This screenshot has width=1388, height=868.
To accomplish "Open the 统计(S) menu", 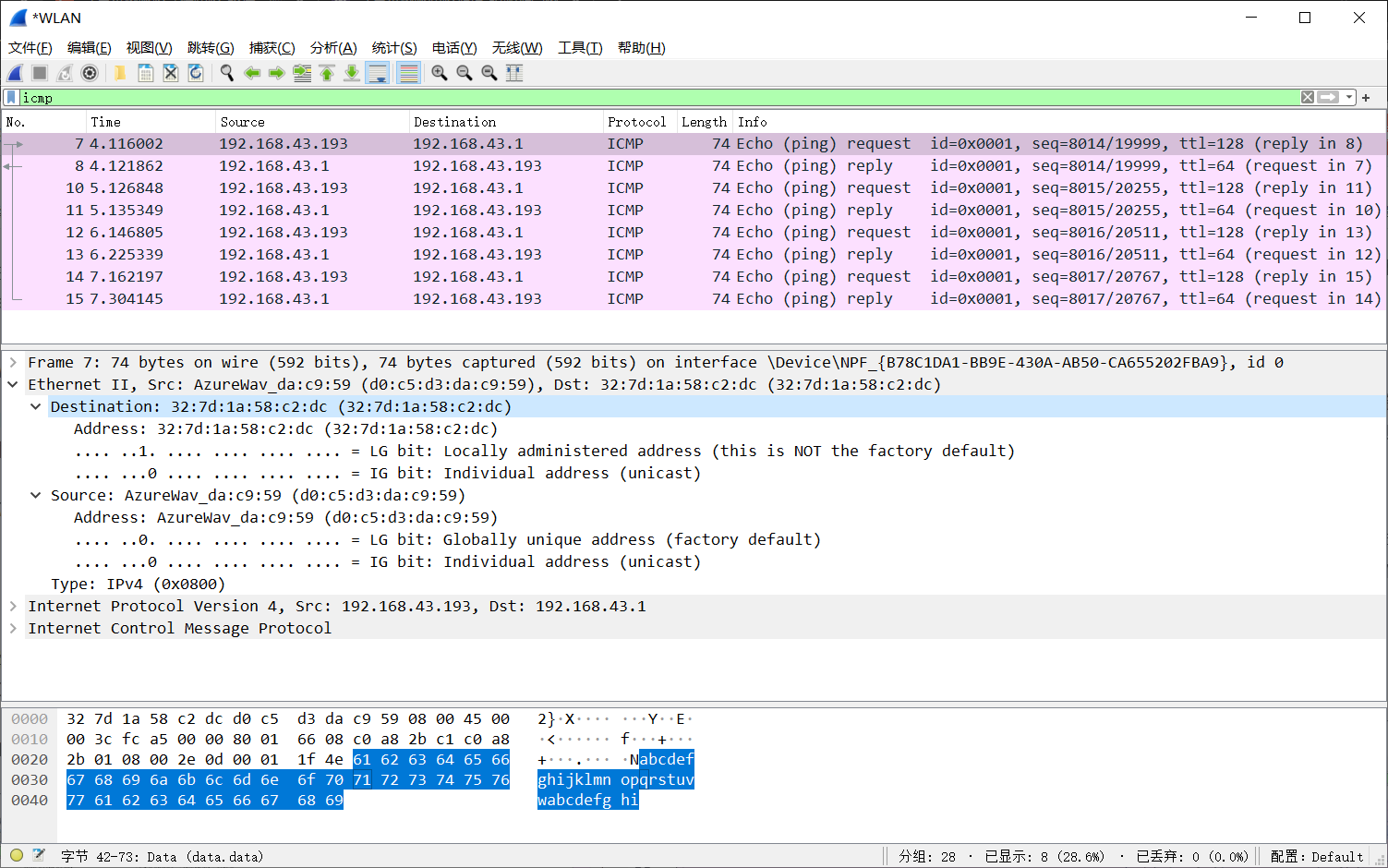I will tap(394, 48).
